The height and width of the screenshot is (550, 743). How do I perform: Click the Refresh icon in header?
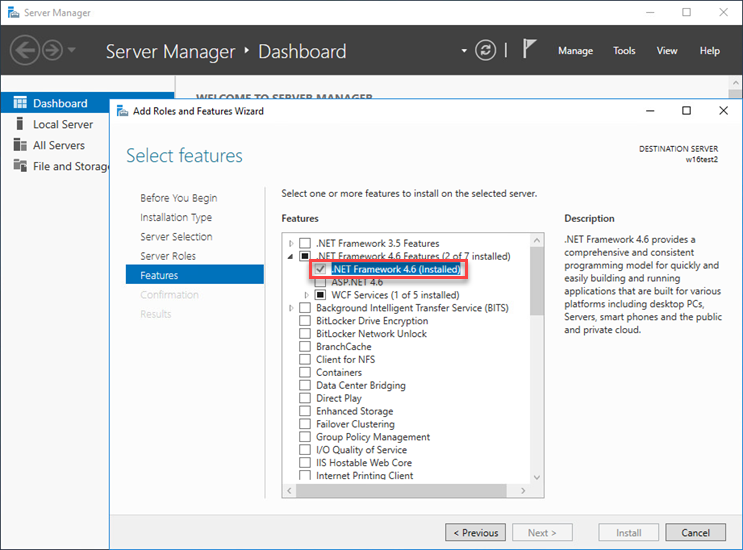click(x=486, y=50)
